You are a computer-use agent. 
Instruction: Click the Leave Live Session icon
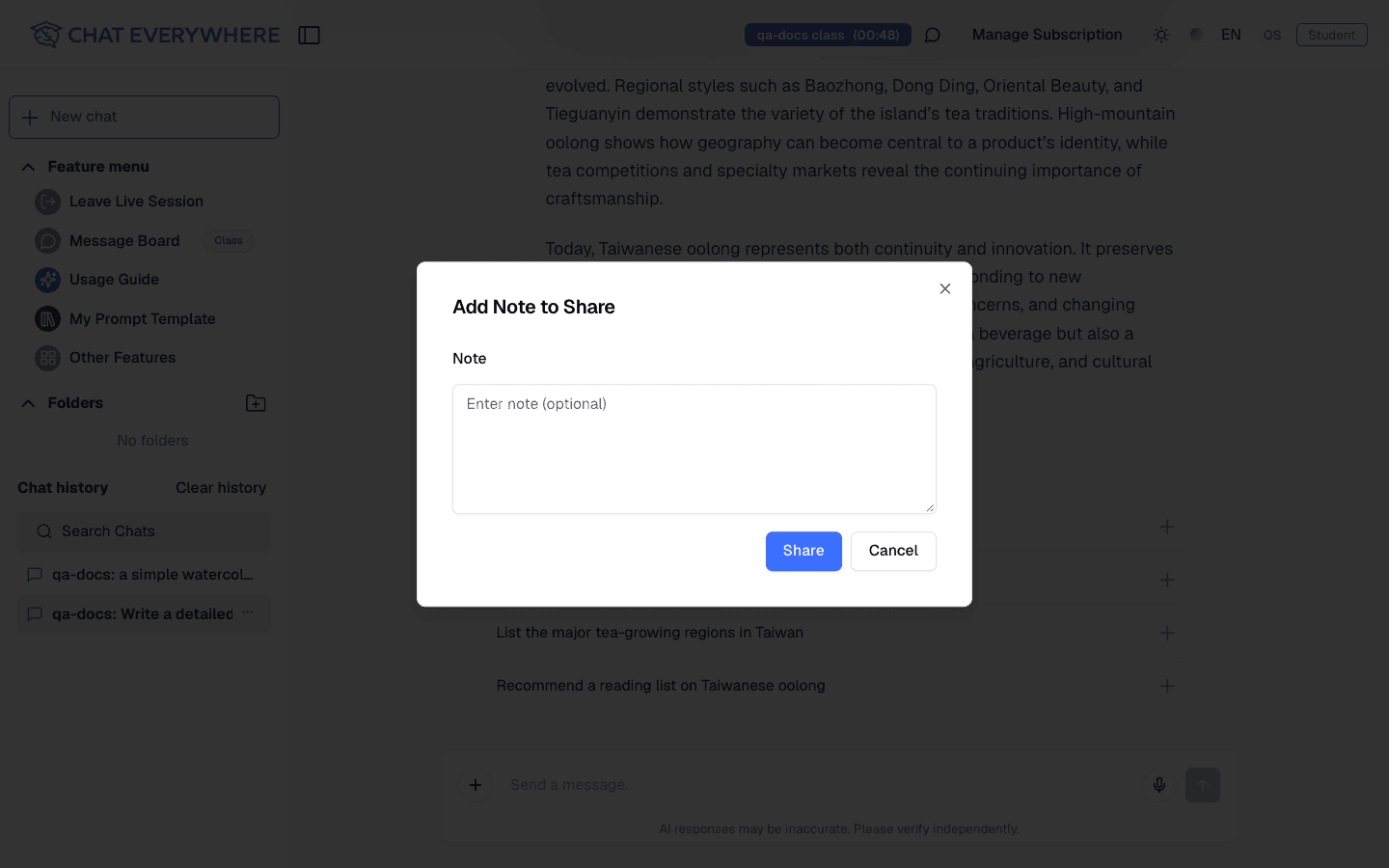click(47, 202)
